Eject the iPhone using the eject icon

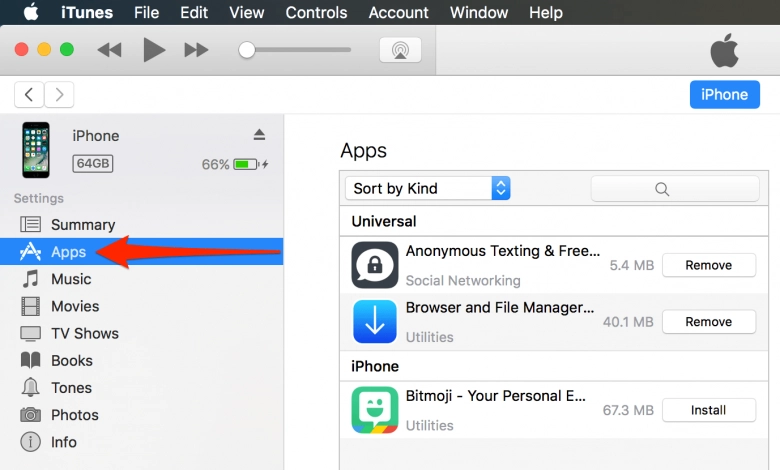tap(259, 134)
